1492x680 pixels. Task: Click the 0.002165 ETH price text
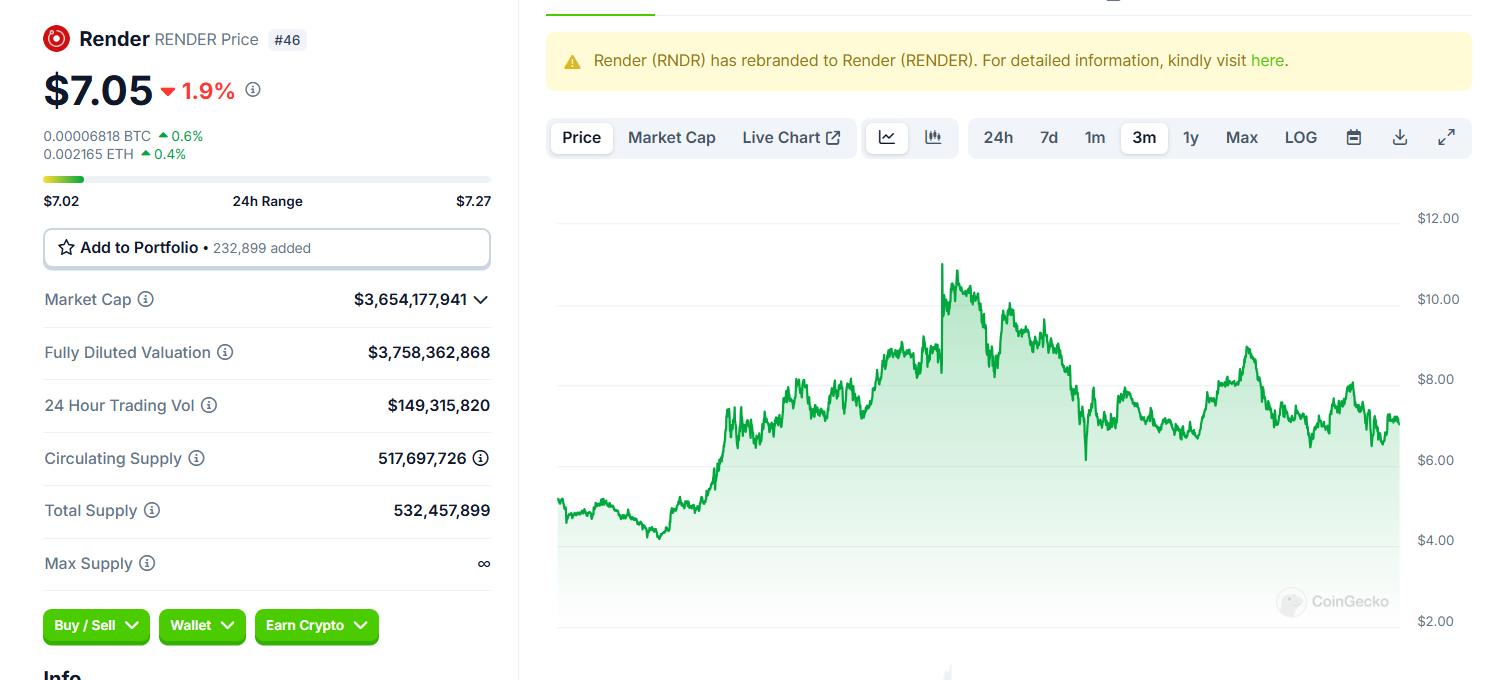click(89, 154)
